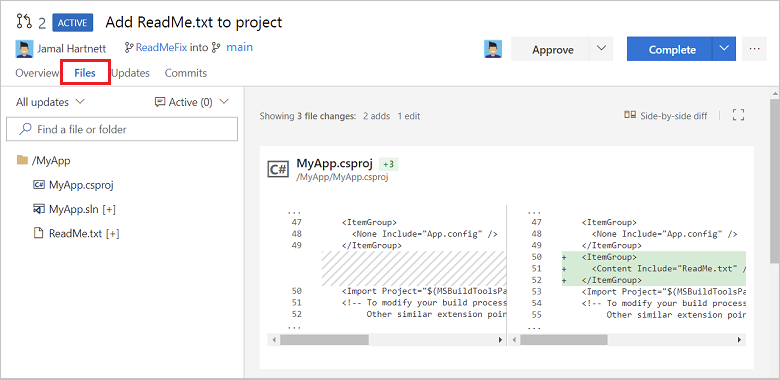Screen dimensions: 780x380
Task: Open the ReadMeFix branch link
Action: (x=161, y=48)
